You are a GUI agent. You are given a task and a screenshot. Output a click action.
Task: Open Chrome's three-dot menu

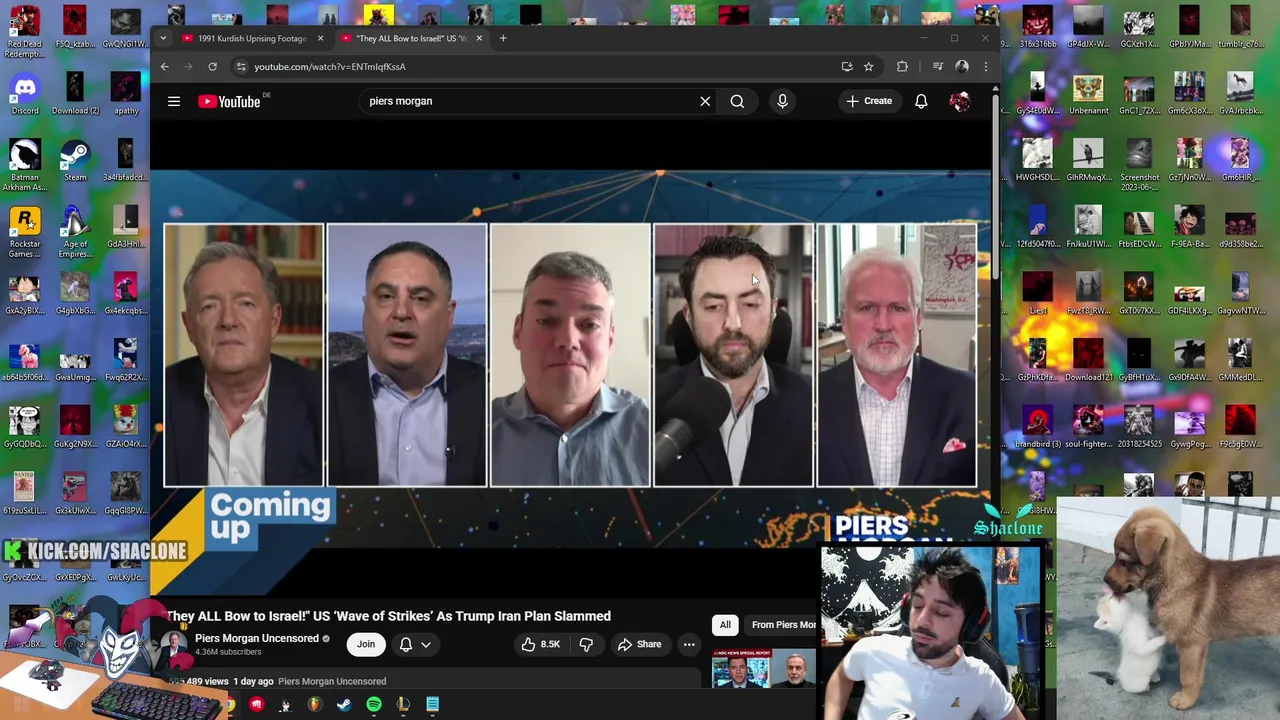985,66
